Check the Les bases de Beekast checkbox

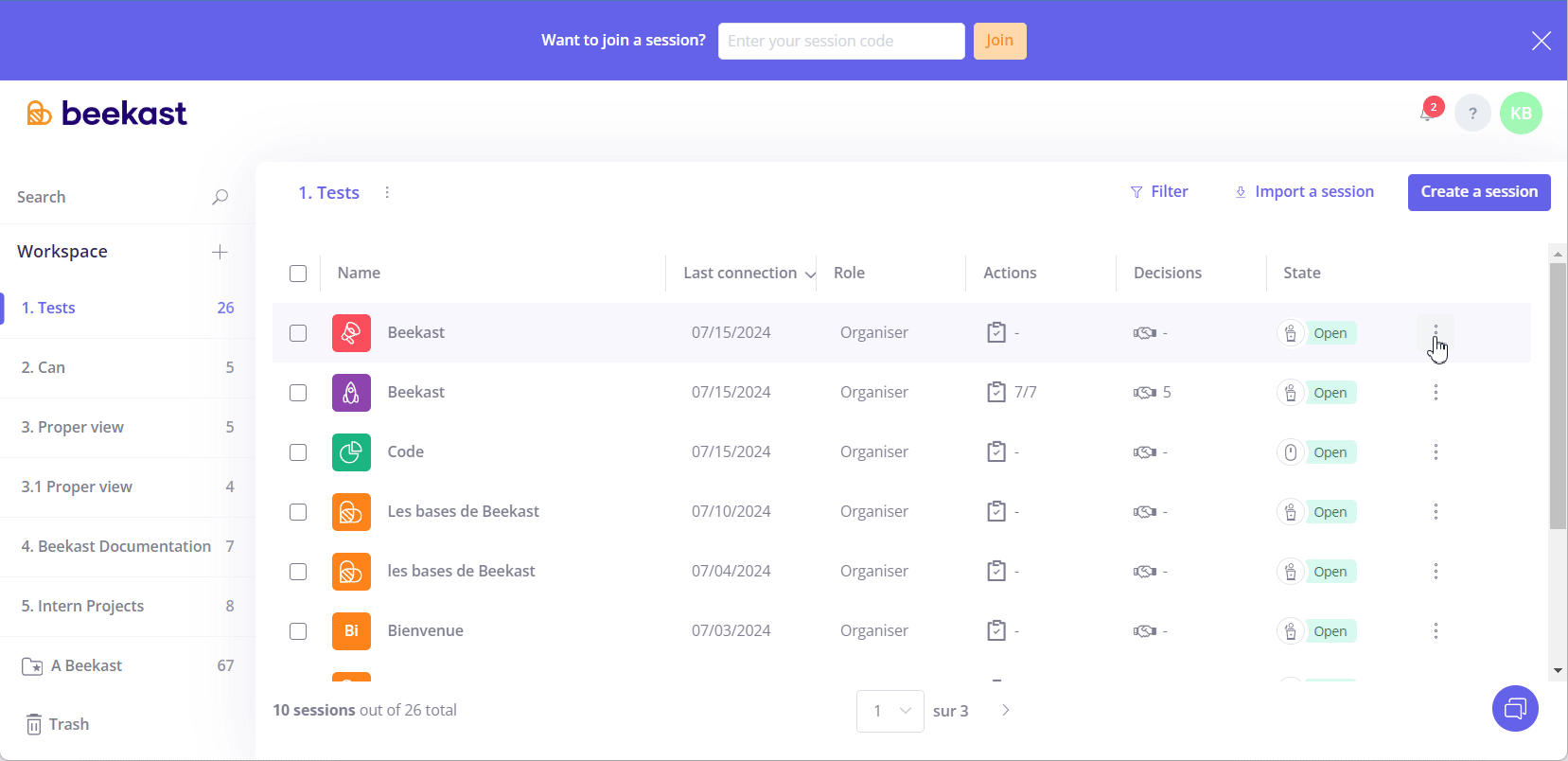point(298,512)
